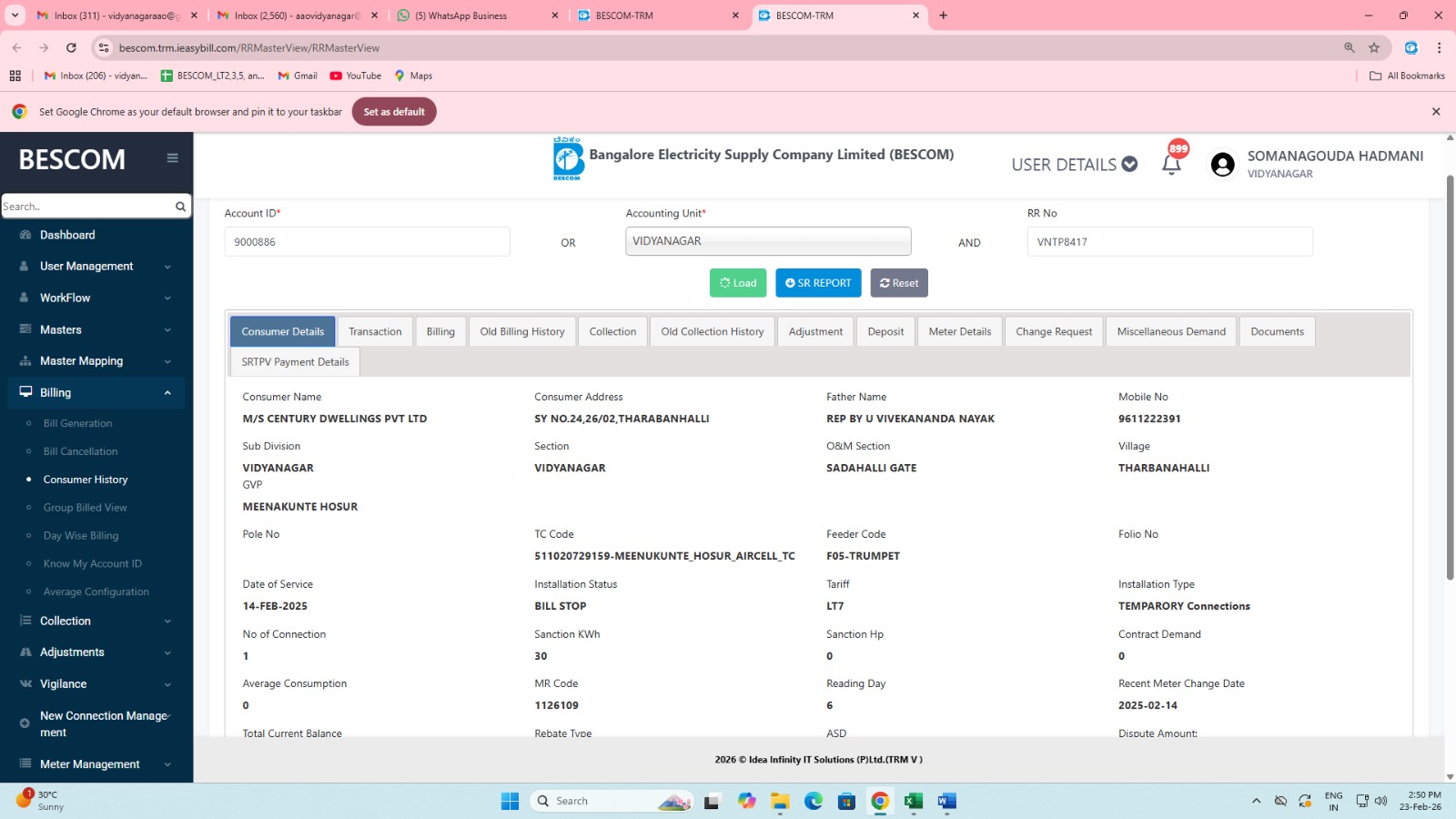Open Chrome three-dot menu

[1439, 47]
